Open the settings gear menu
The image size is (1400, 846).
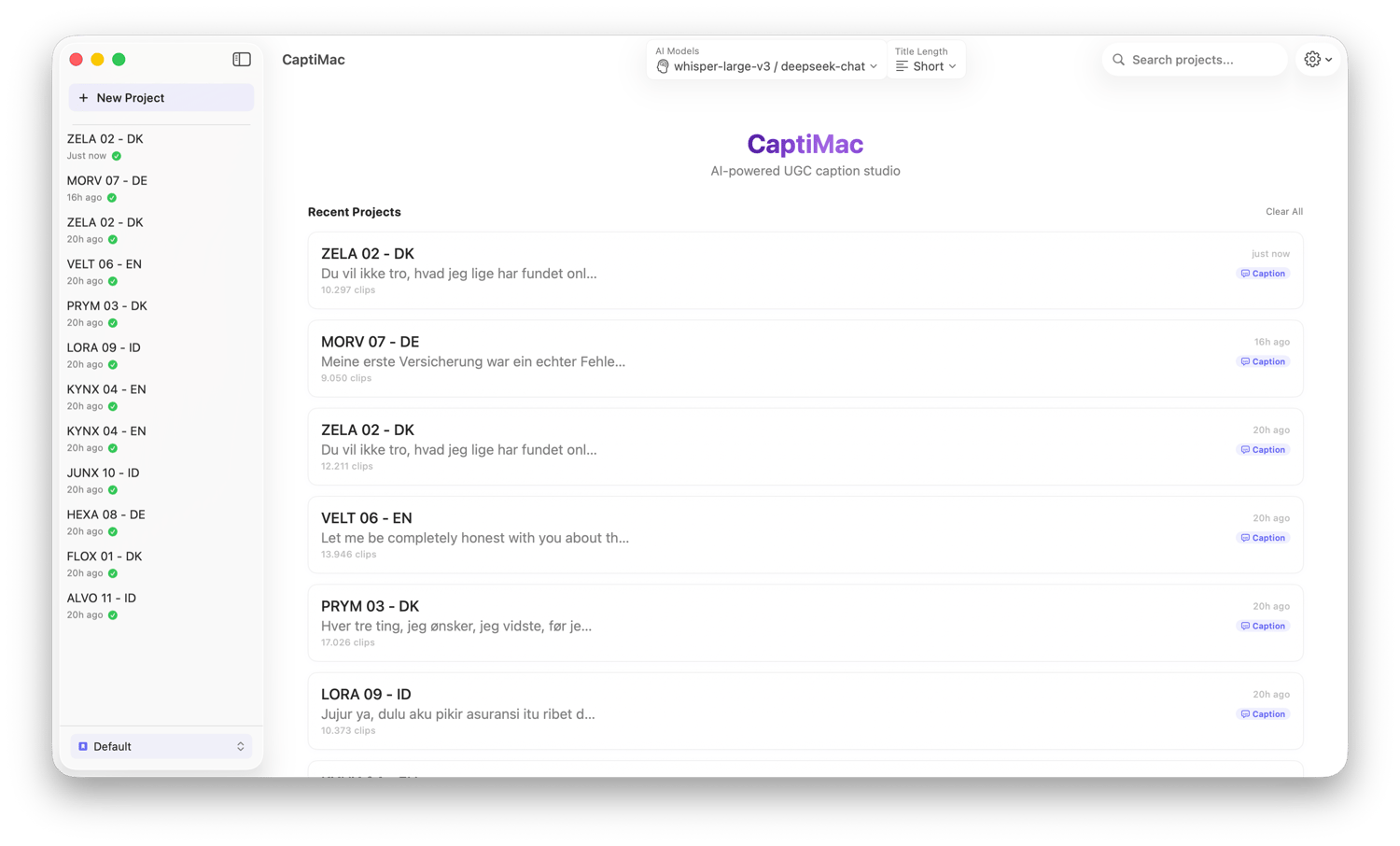(1318, 60)
